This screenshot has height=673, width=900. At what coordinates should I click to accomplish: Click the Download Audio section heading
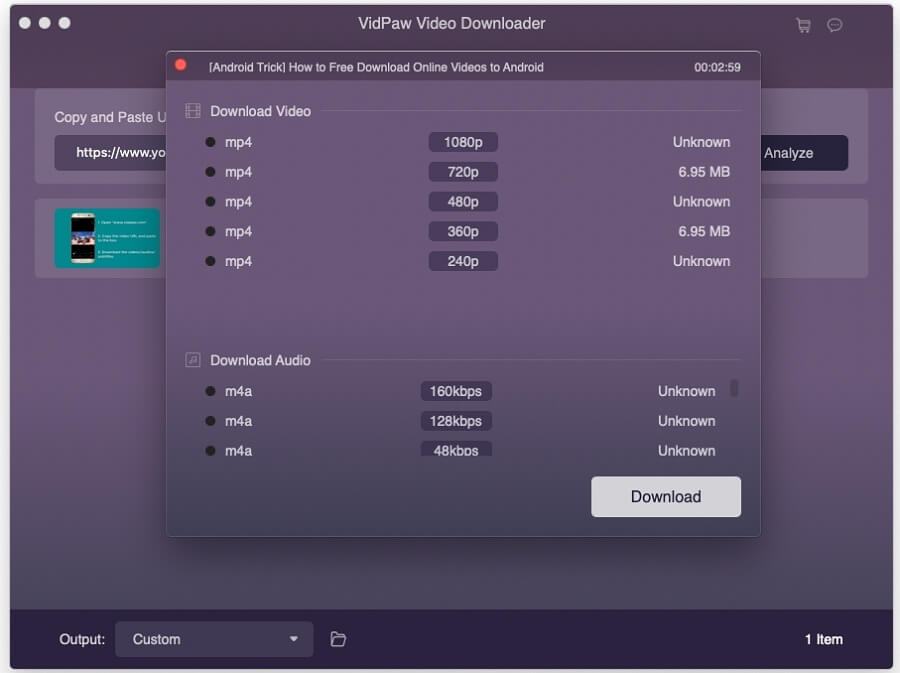click(x=260, y=360)
